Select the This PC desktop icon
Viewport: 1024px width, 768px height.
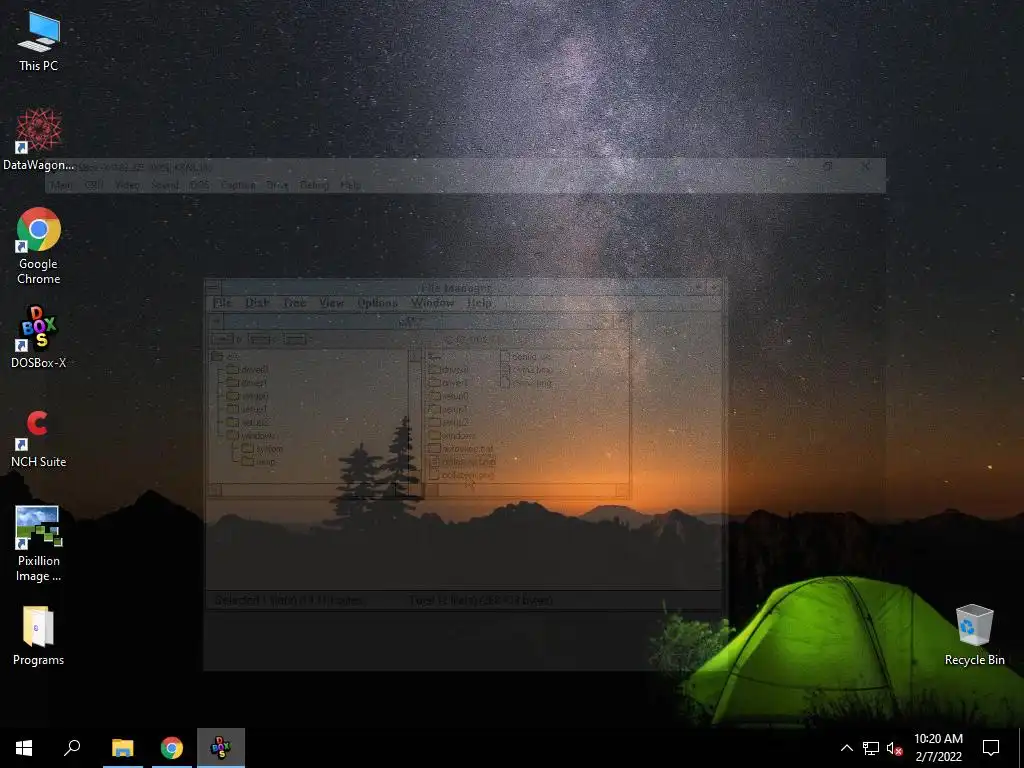point(39,40)
